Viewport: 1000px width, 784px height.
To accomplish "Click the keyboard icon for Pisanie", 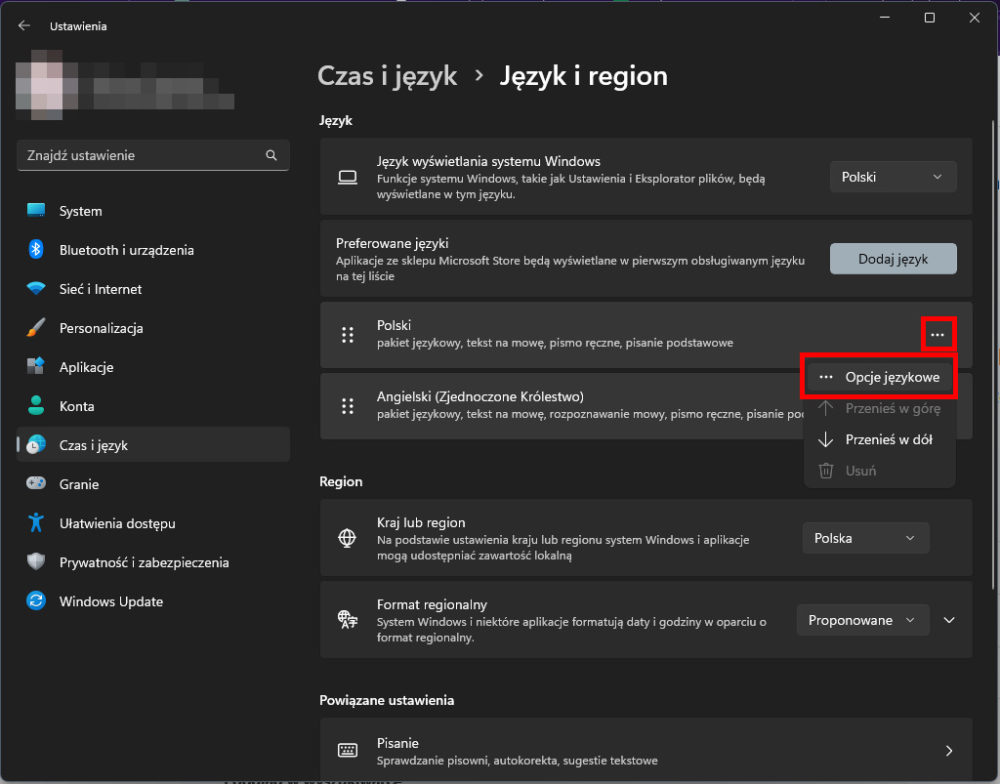I will pyautogui.click(x=347, y=750).
